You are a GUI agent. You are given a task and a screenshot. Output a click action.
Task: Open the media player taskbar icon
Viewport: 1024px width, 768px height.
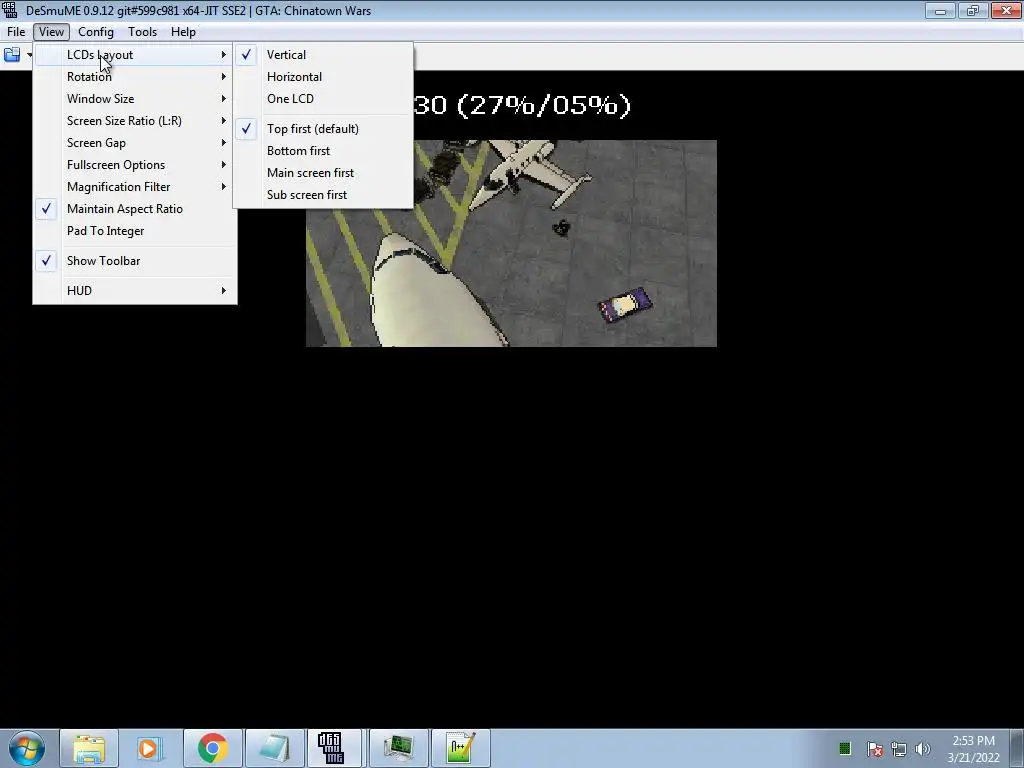click(x=150, y=748)
